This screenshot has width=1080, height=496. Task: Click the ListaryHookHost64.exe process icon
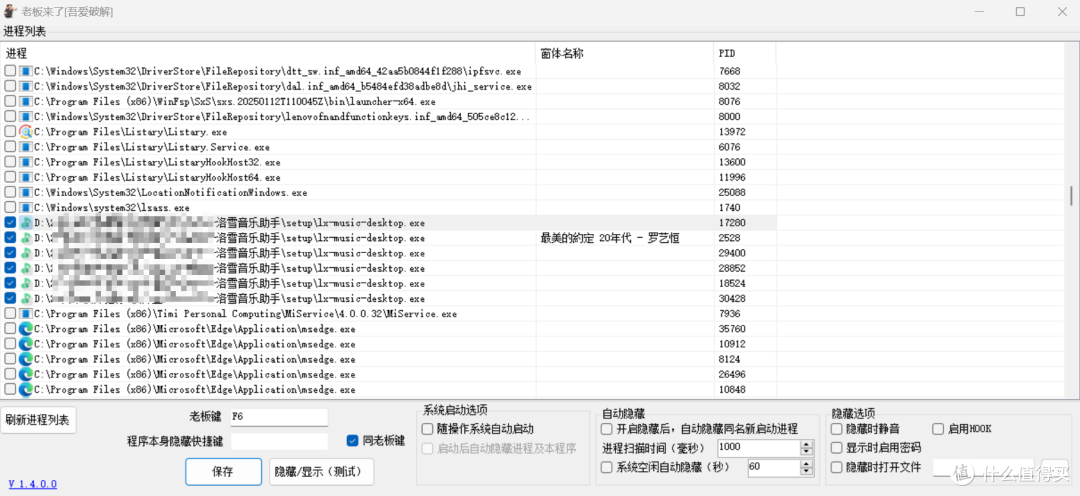(x=25, y=177)
